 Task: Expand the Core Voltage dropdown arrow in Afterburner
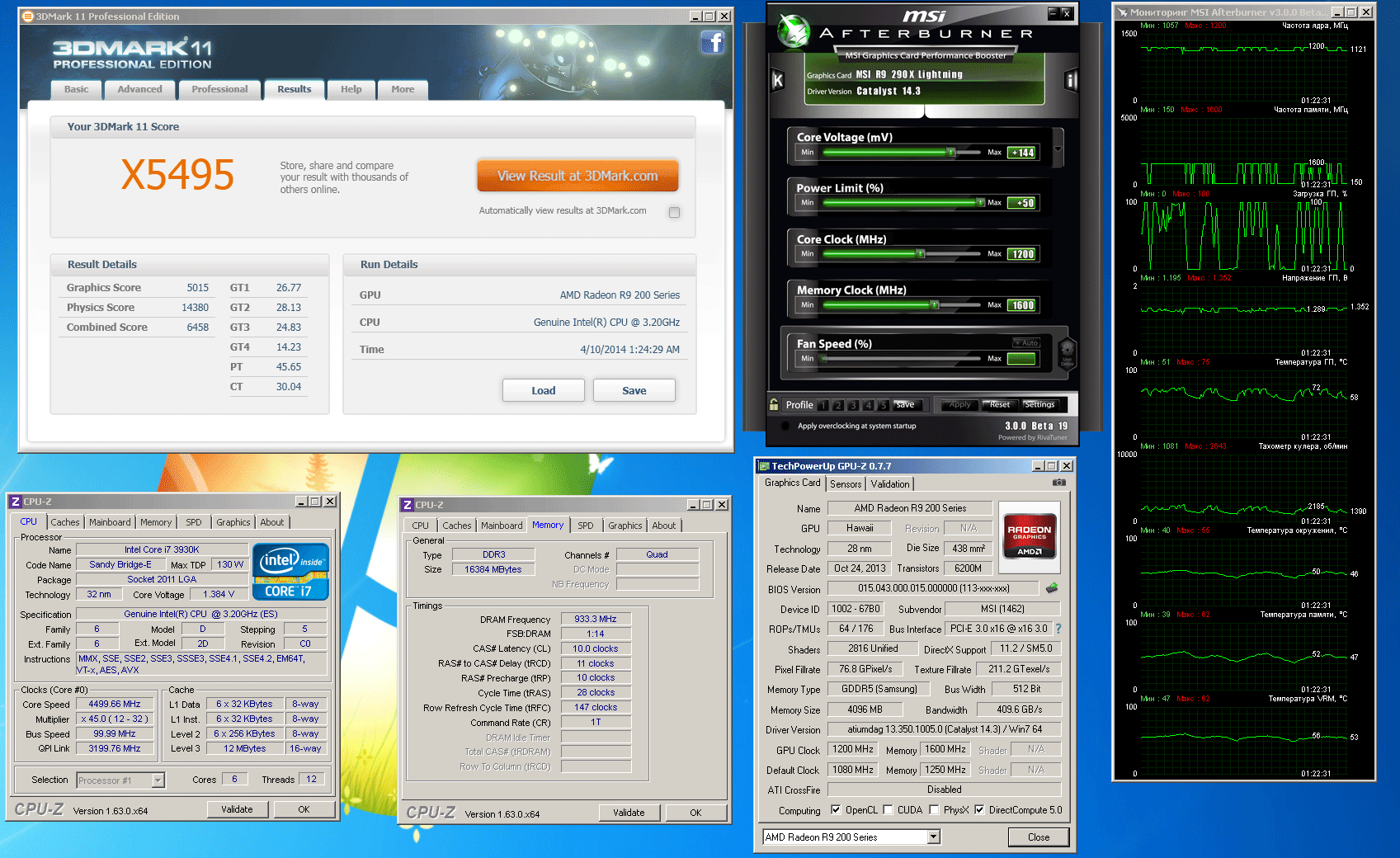tap(1058, 148)
